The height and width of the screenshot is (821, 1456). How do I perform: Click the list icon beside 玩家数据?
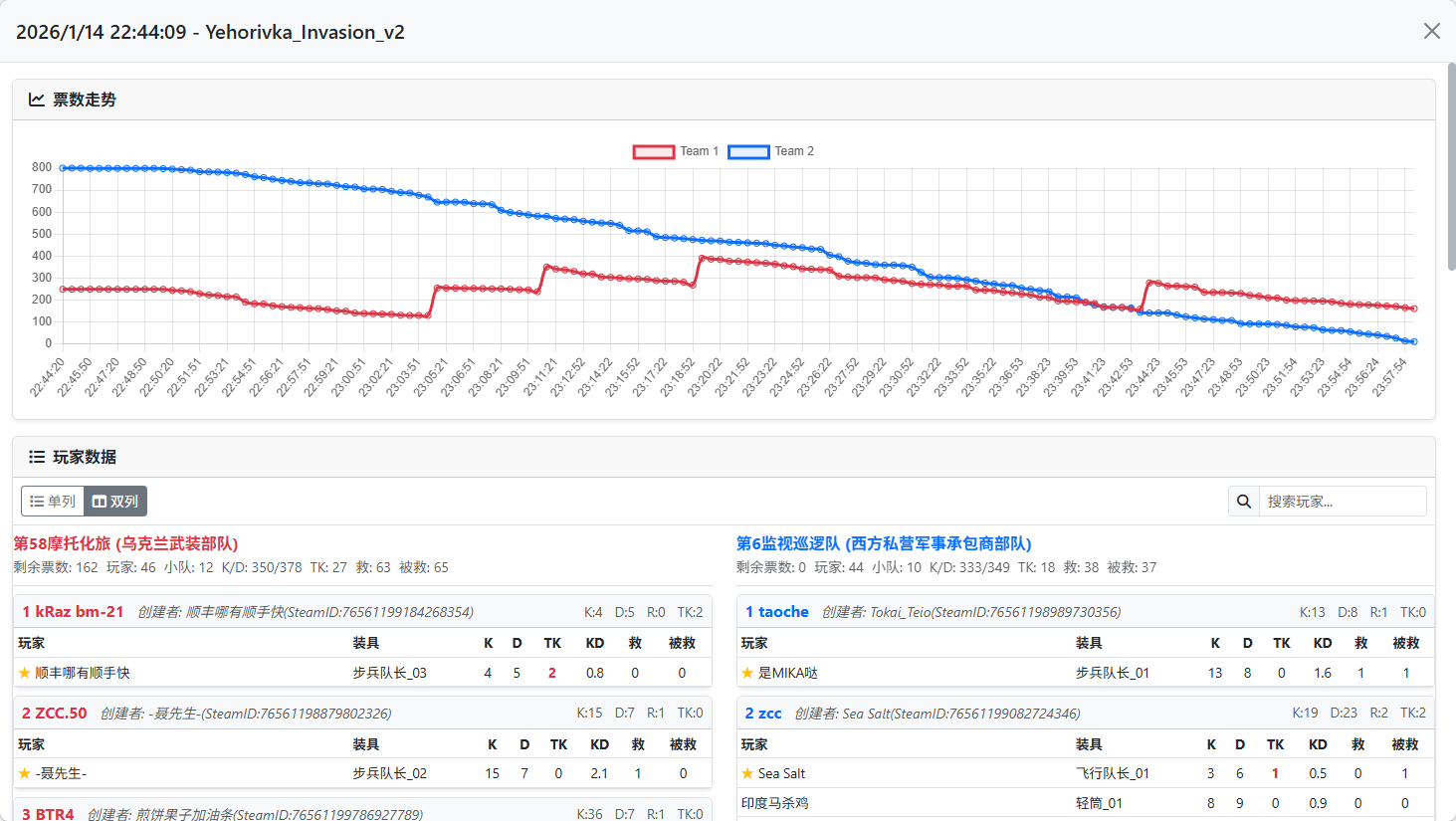[x=37, y=457]
